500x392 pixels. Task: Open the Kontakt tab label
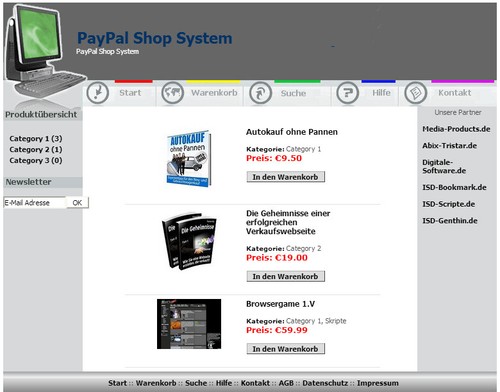455,93
